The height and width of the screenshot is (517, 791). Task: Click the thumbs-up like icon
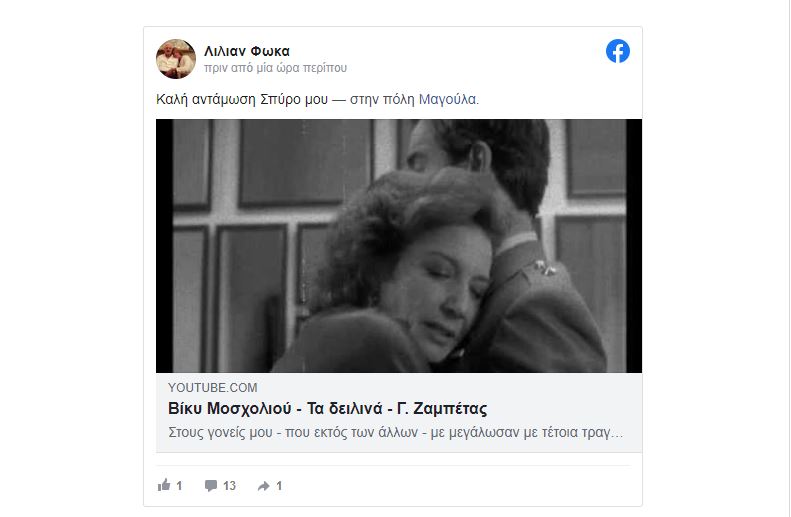(x=164, y=485)
